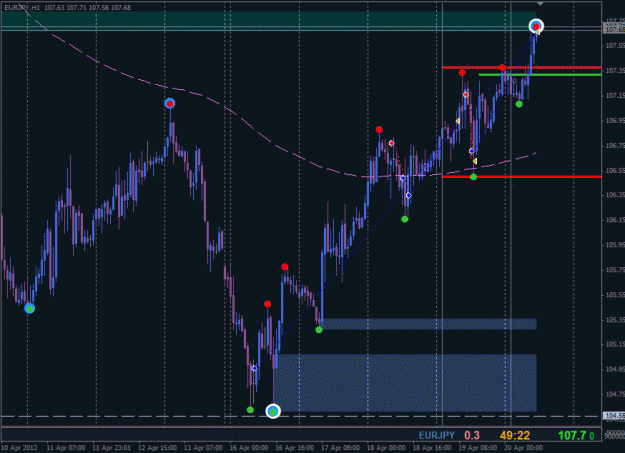The width and height of the screenshot is (625, 453).
Task: Click the 106.95 price scale label
Action: point(615,120)
